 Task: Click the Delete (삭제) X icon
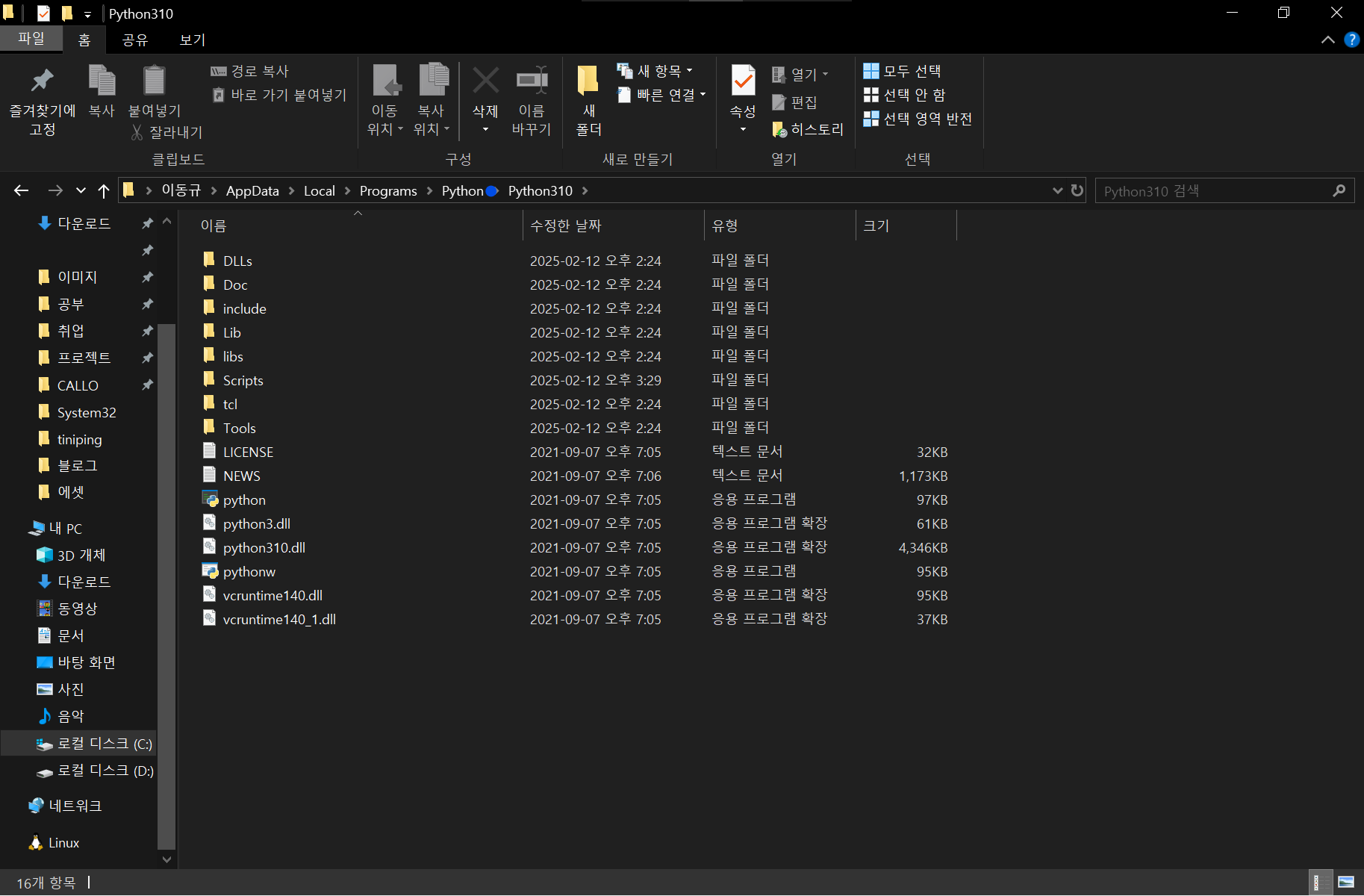[x=485, y=81]
